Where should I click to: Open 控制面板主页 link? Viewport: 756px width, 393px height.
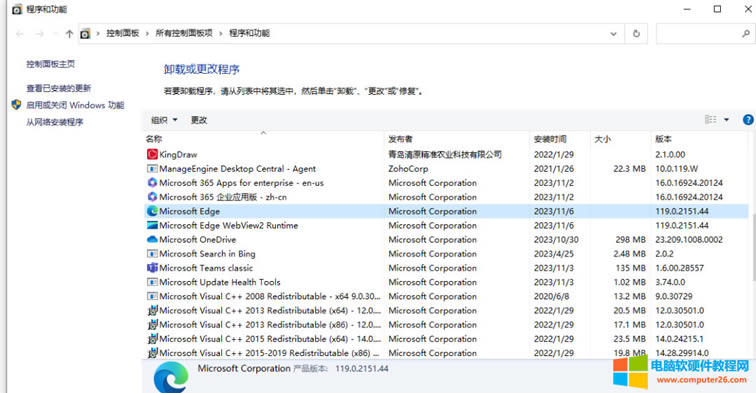pyautogui.click(x=51, y=64)
